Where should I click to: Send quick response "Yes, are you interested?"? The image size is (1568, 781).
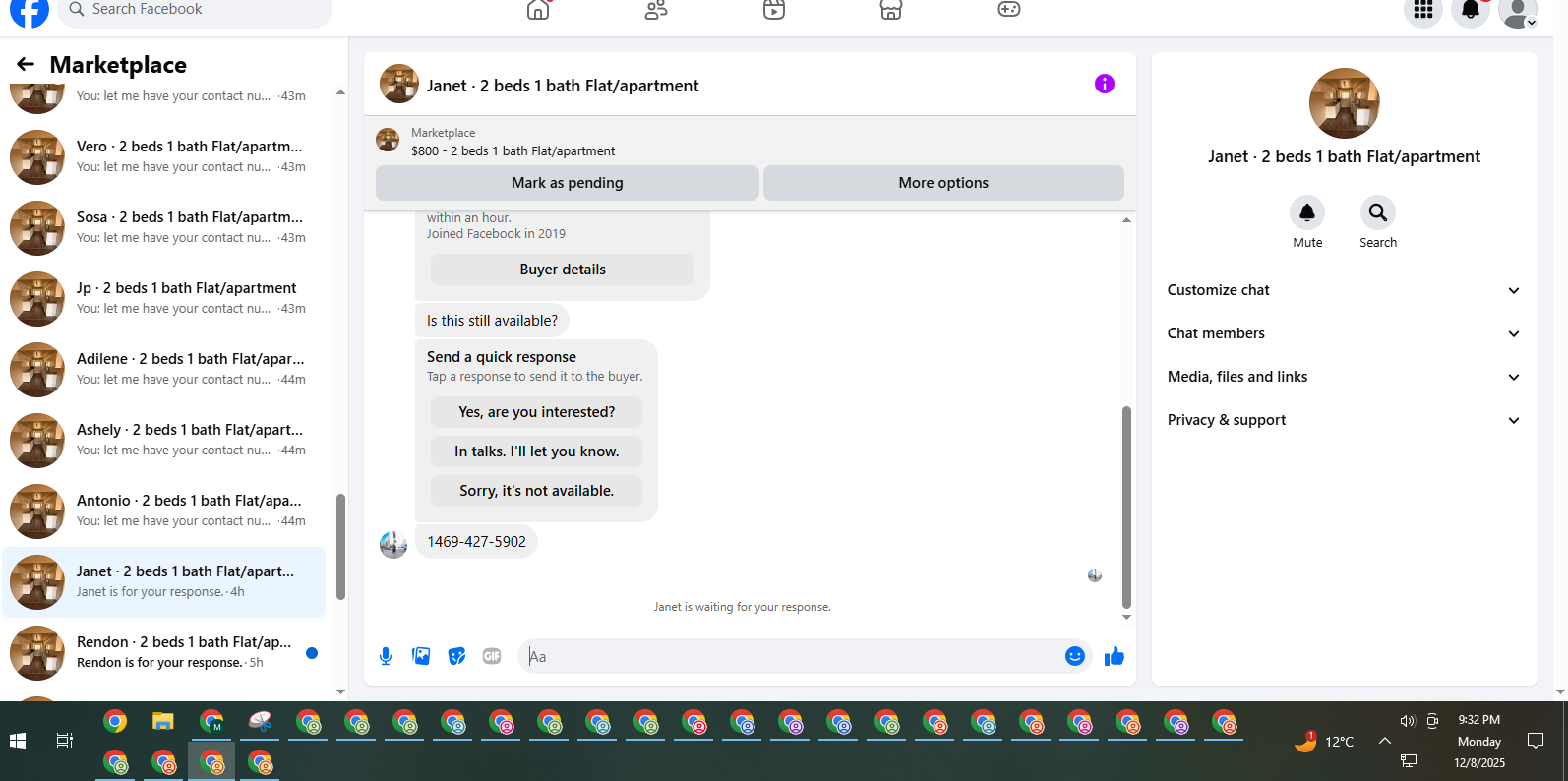[536, 412]
